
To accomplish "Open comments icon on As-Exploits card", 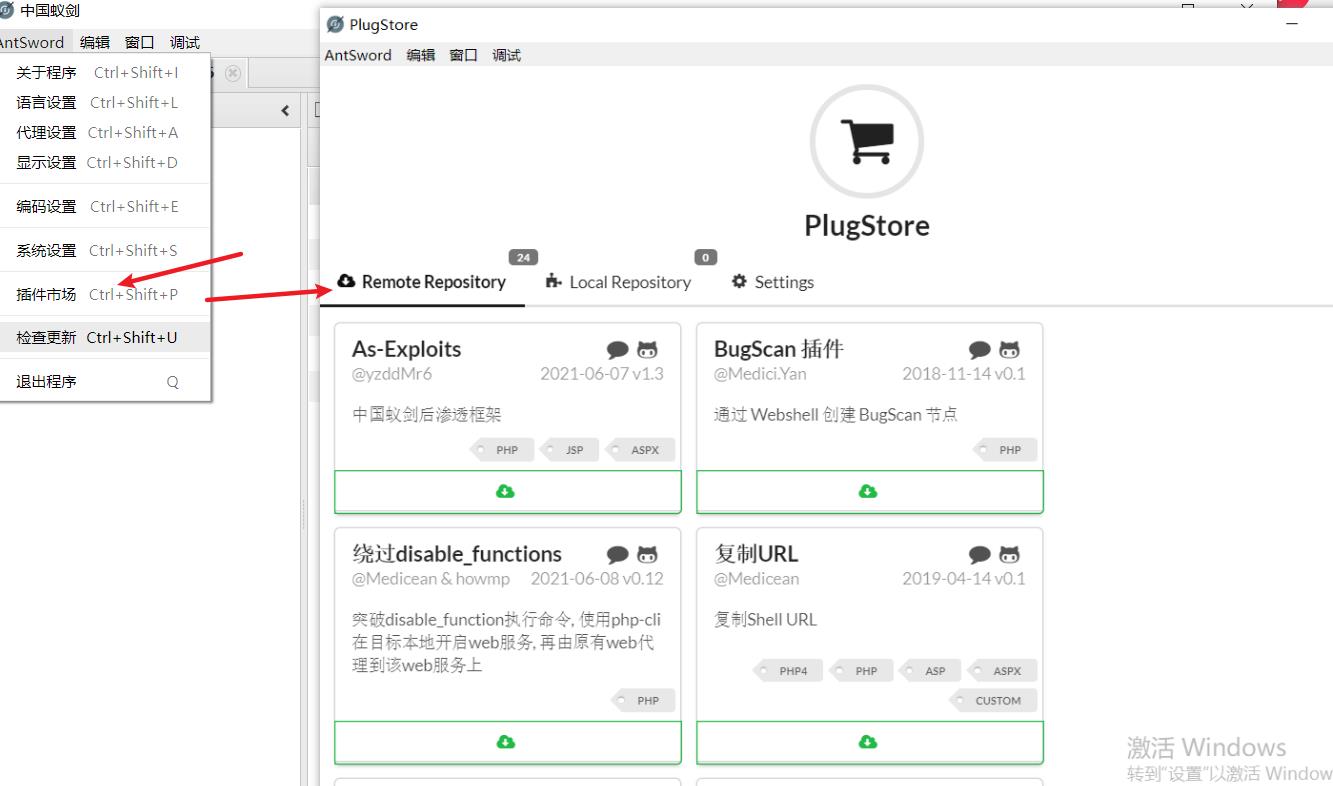I will tap(618, 350).
